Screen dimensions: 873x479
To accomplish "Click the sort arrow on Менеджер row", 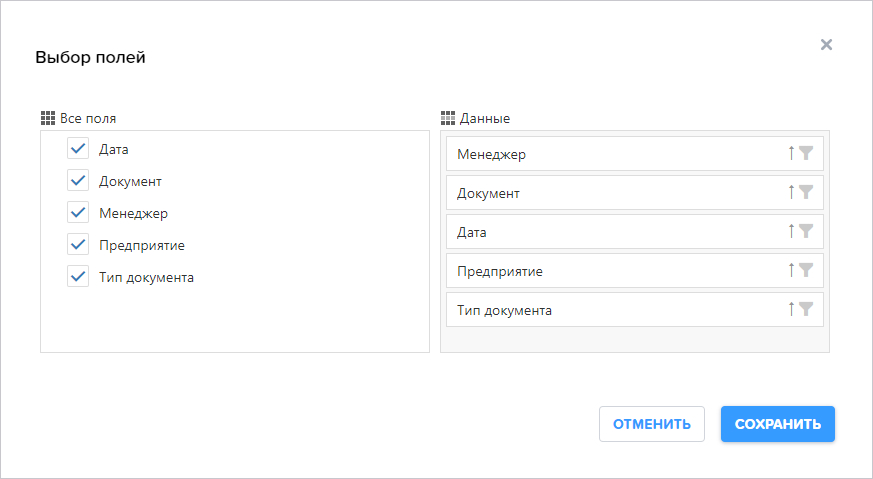I will [791, 153].
